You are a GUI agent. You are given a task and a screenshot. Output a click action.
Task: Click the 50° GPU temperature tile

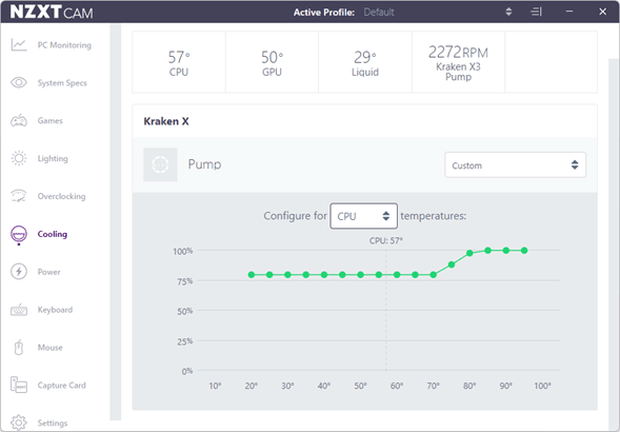(x=272, y=62)
